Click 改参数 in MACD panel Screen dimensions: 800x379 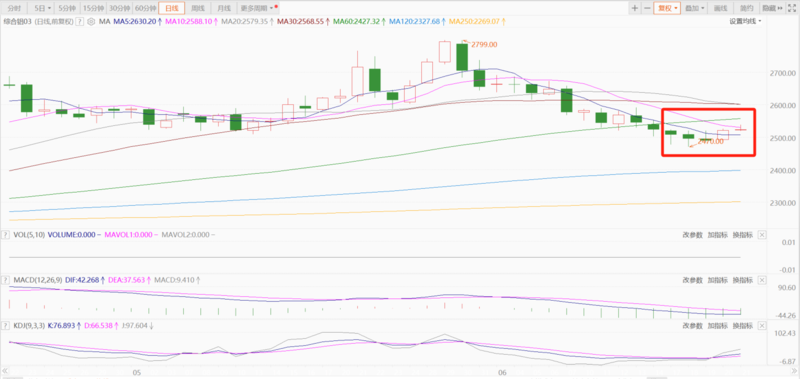(x=693, y=280)
